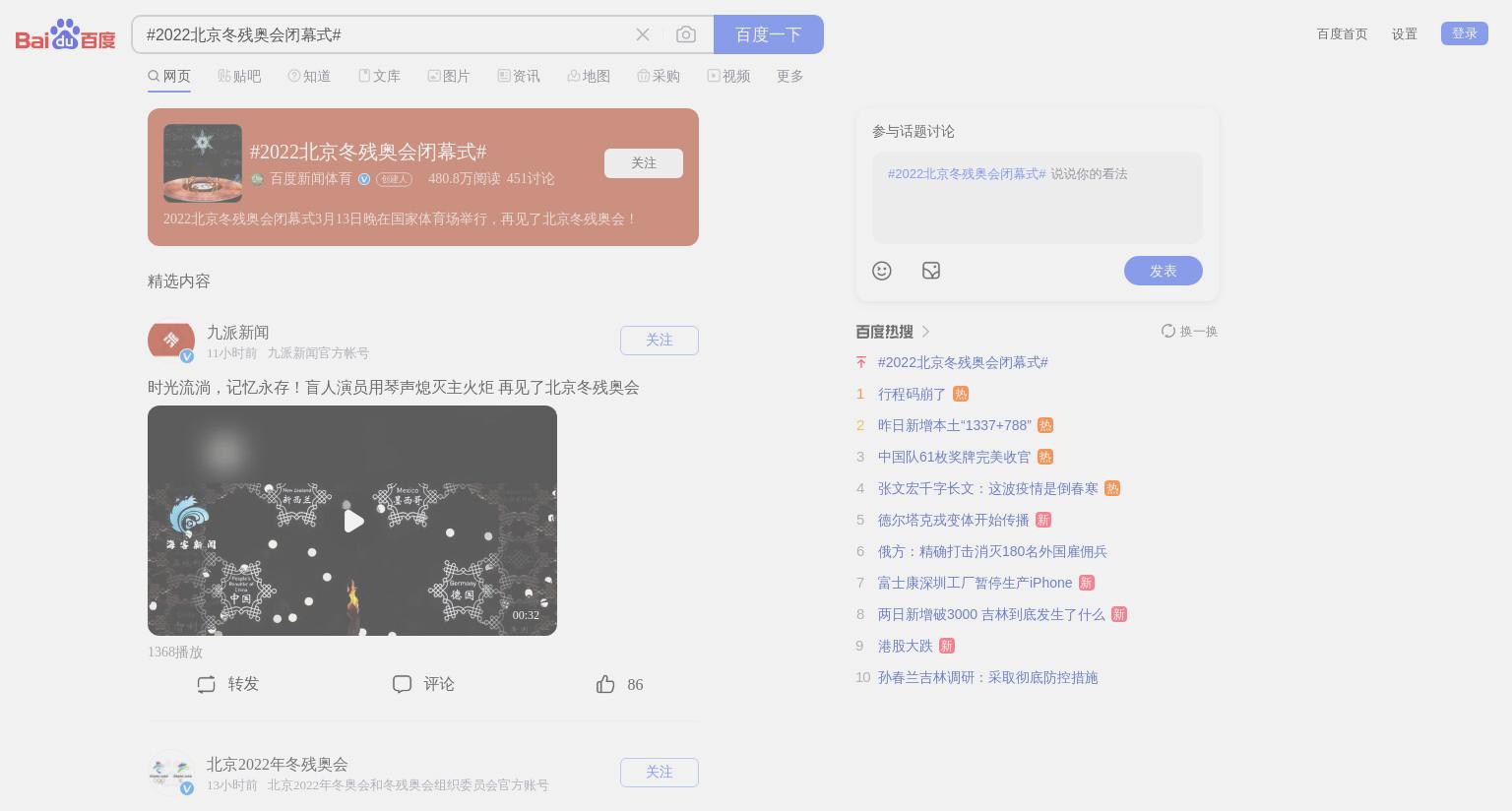Open the 采购 tab

[659, 76]
